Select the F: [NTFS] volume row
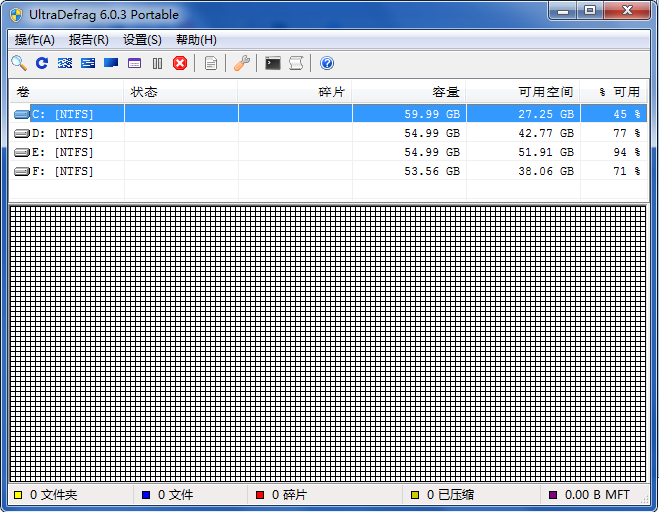 click(x=328, y=171)
